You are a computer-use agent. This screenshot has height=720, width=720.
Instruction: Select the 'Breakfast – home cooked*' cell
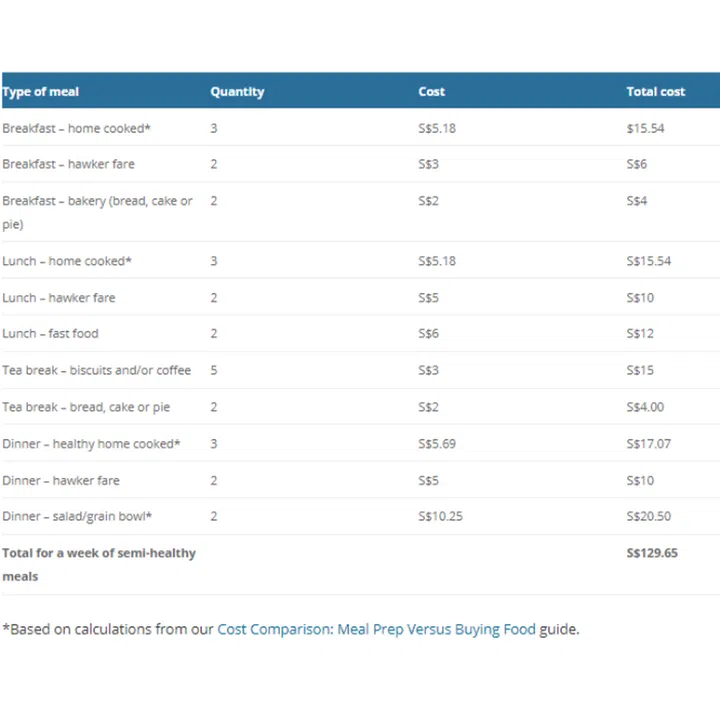[77, 129]
